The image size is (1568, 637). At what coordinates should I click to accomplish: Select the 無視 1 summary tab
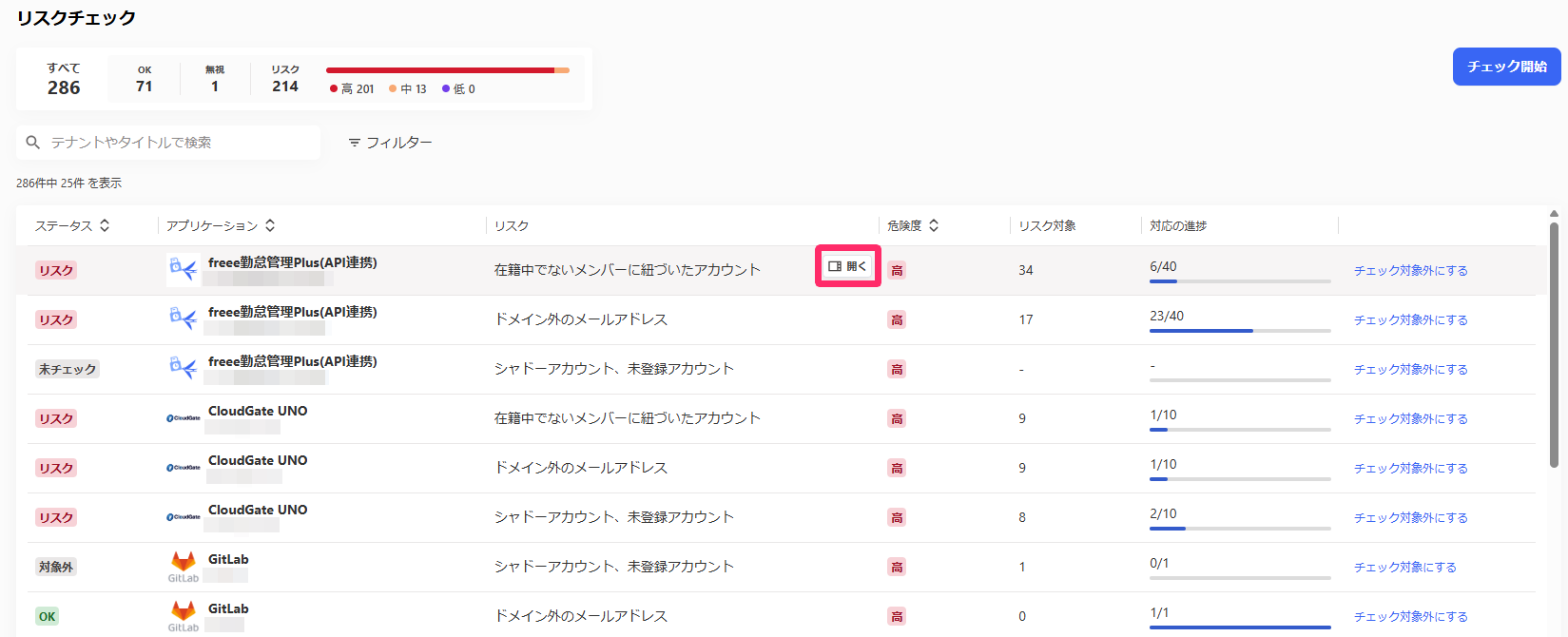215,79
